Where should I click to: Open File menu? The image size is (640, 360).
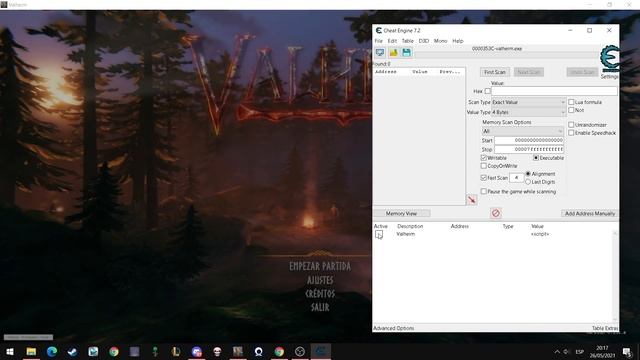tap(379, 41)
